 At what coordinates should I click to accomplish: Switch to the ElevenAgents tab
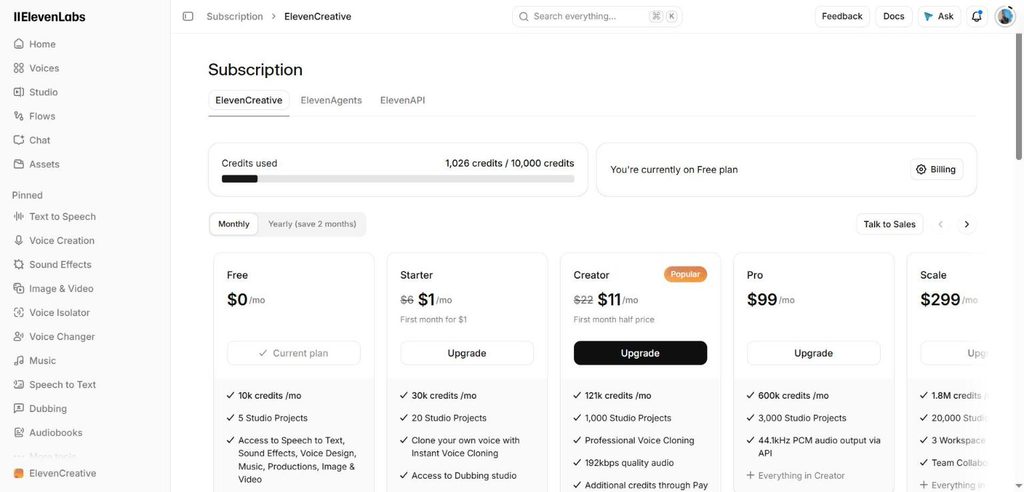coord(331,101)
